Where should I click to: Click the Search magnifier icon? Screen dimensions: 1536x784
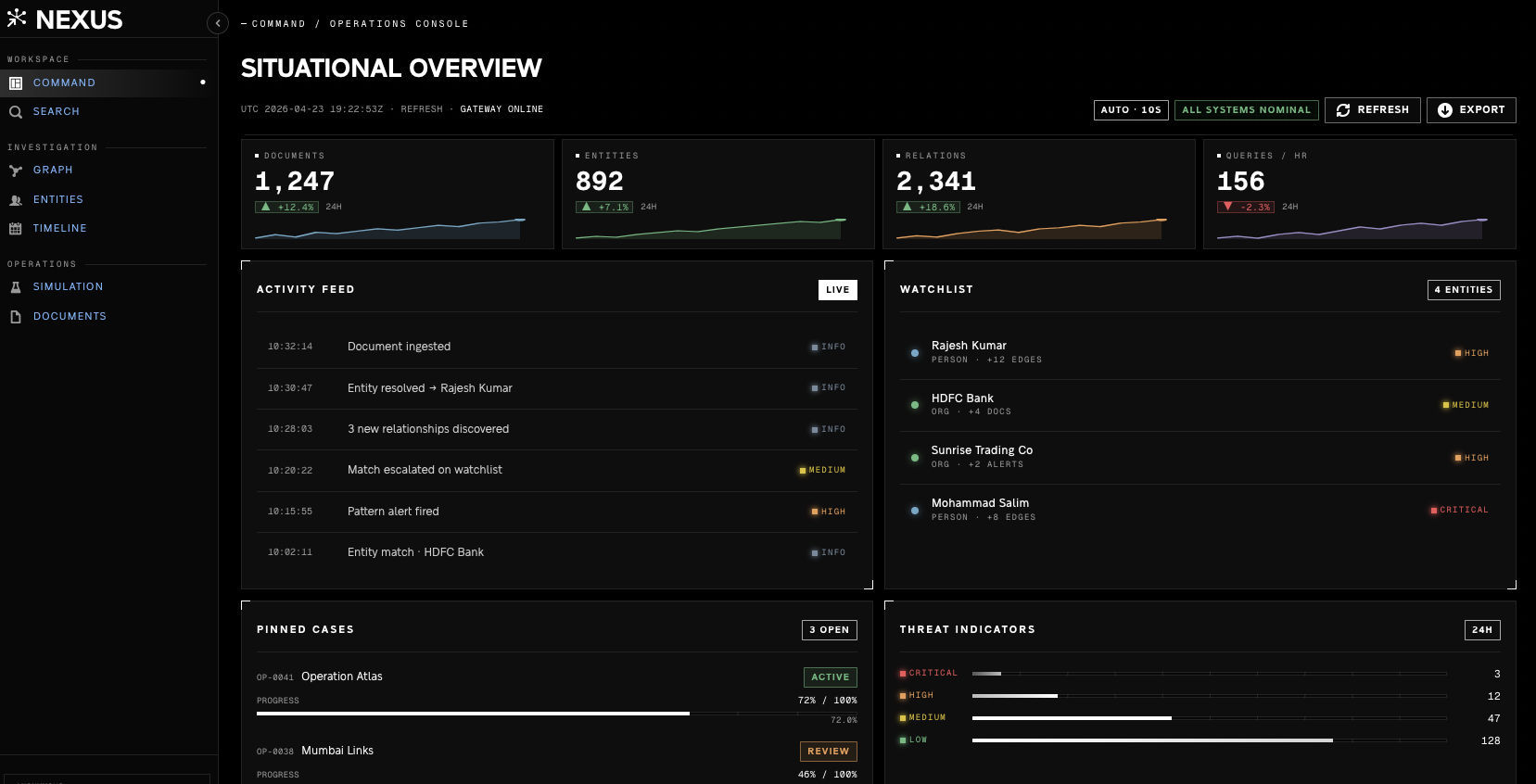point(16,112)
